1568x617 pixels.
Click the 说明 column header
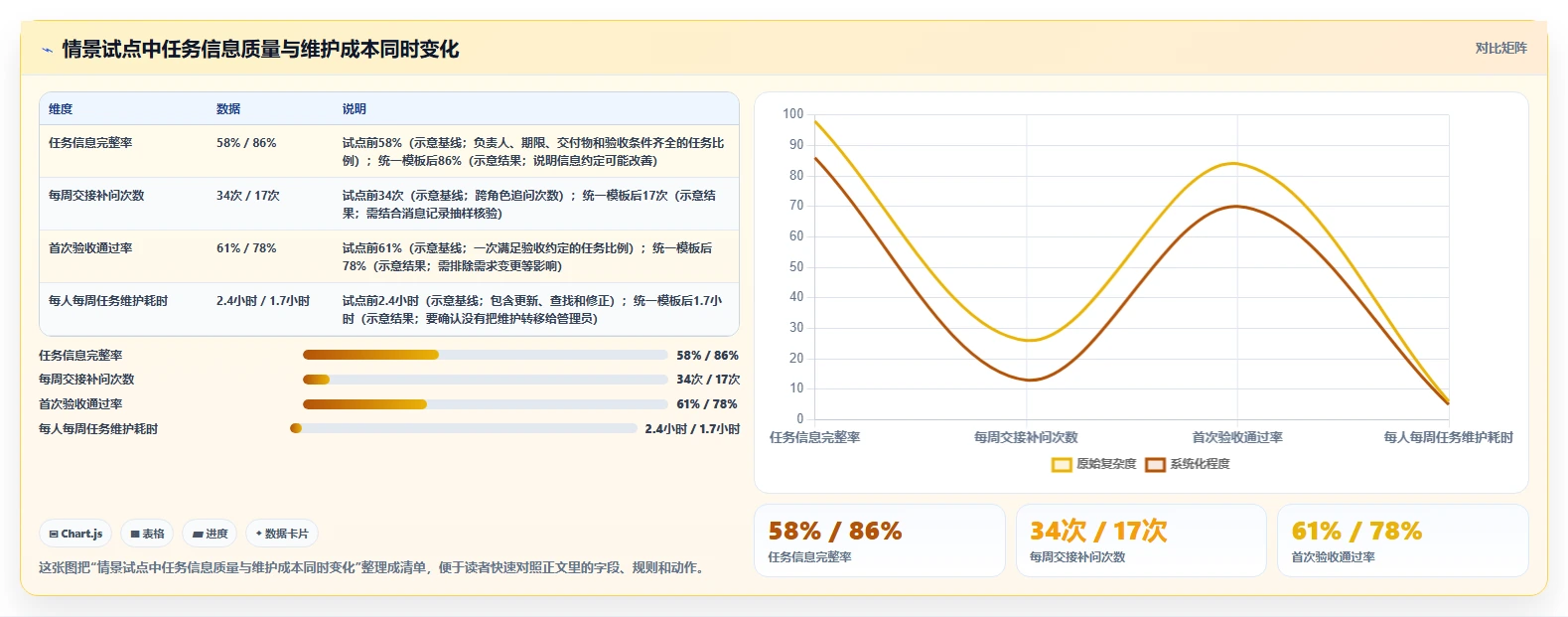355,109
